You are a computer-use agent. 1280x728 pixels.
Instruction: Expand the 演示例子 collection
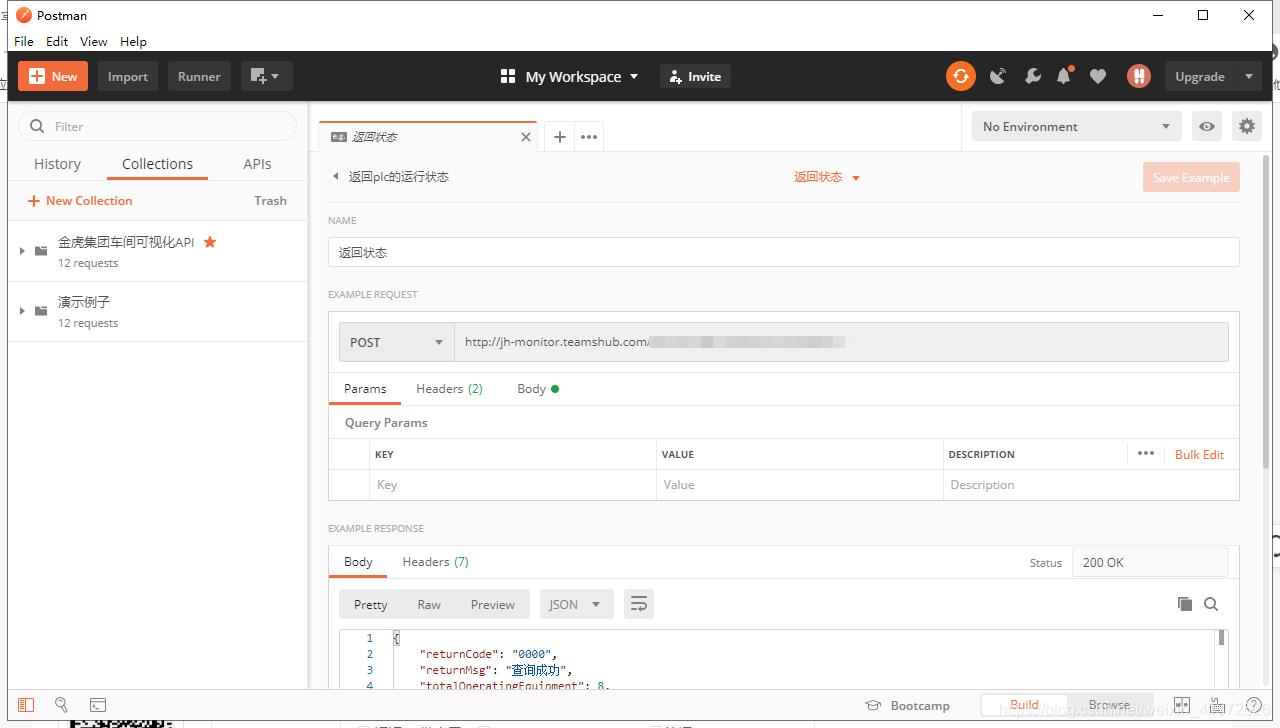22,311
